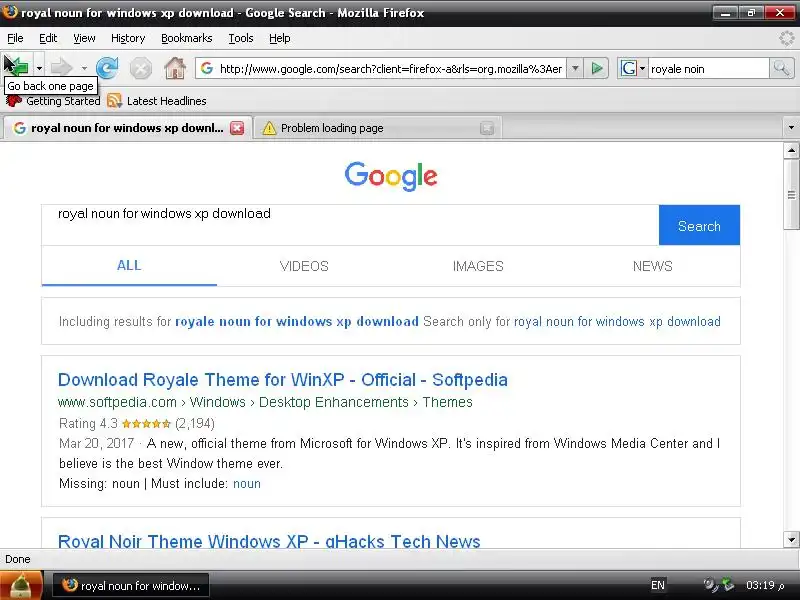Viewport: 800px width, 600px height.
Task: Open the History menu
Action: (128, 38)
